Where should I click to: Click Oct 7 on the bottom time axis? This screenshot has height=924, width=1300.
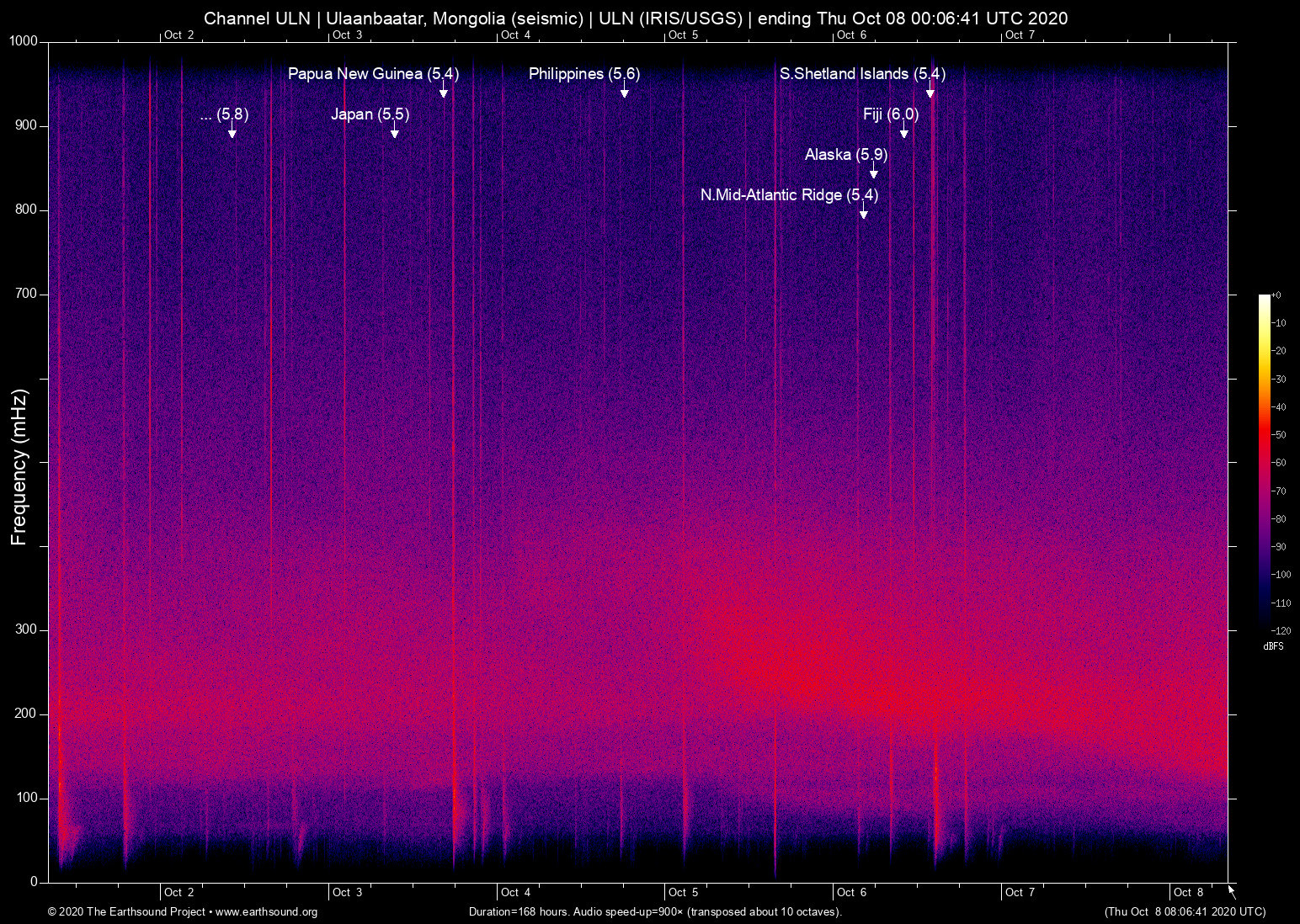[x=1020, y=892]
